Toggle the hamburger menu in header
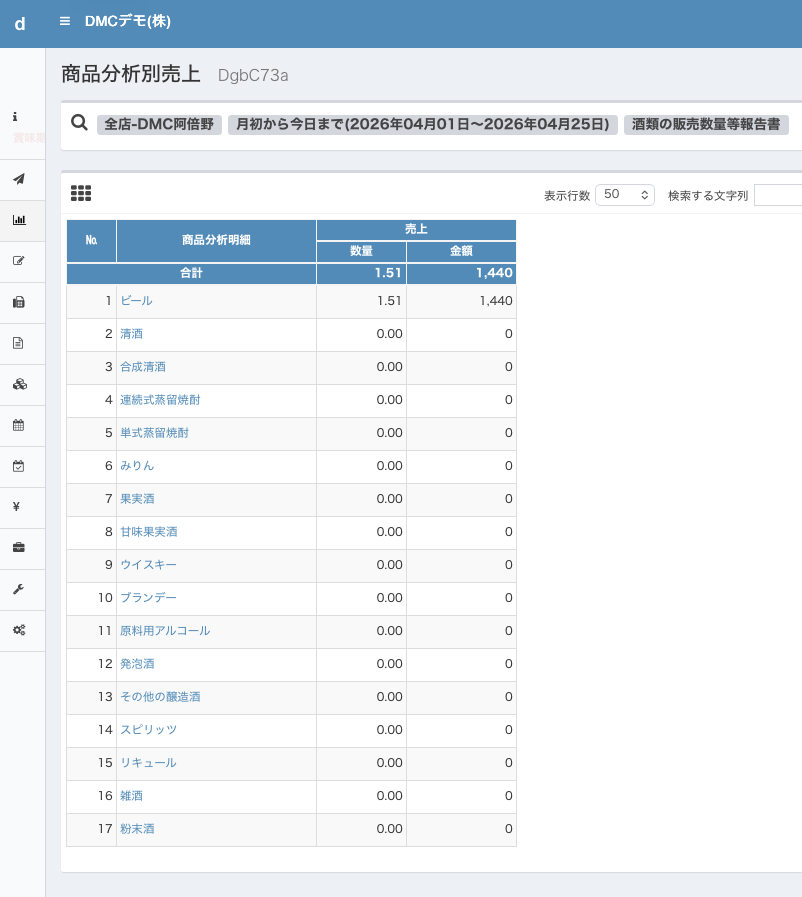Image resolution: width=802 pixels, height=897 pixels. [65, 21]
